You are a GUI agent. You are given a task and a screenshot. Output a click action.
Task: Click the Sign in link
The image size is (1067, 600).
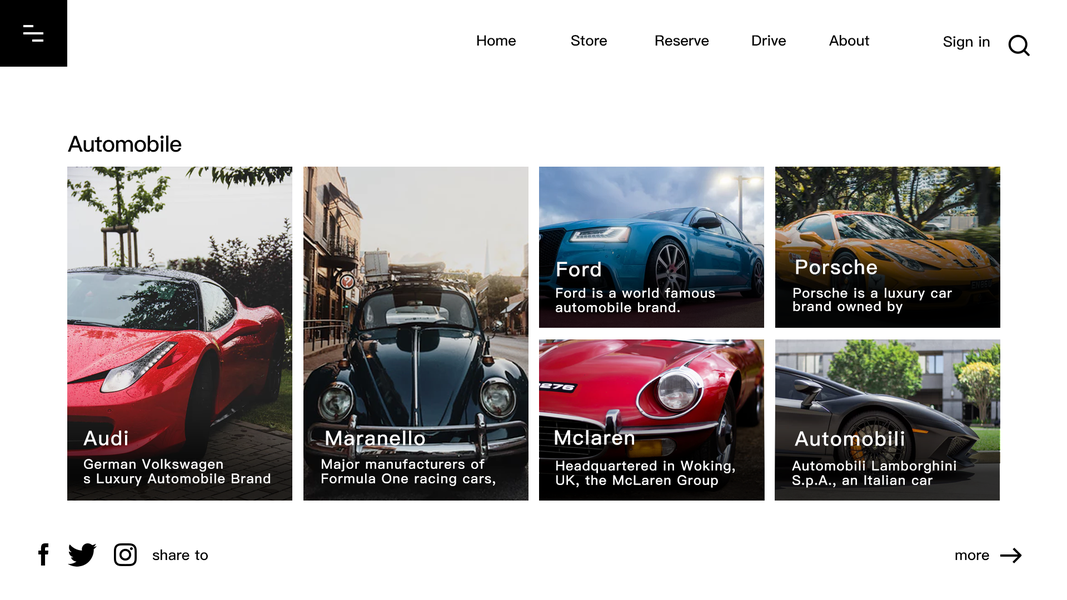[966, 42]
